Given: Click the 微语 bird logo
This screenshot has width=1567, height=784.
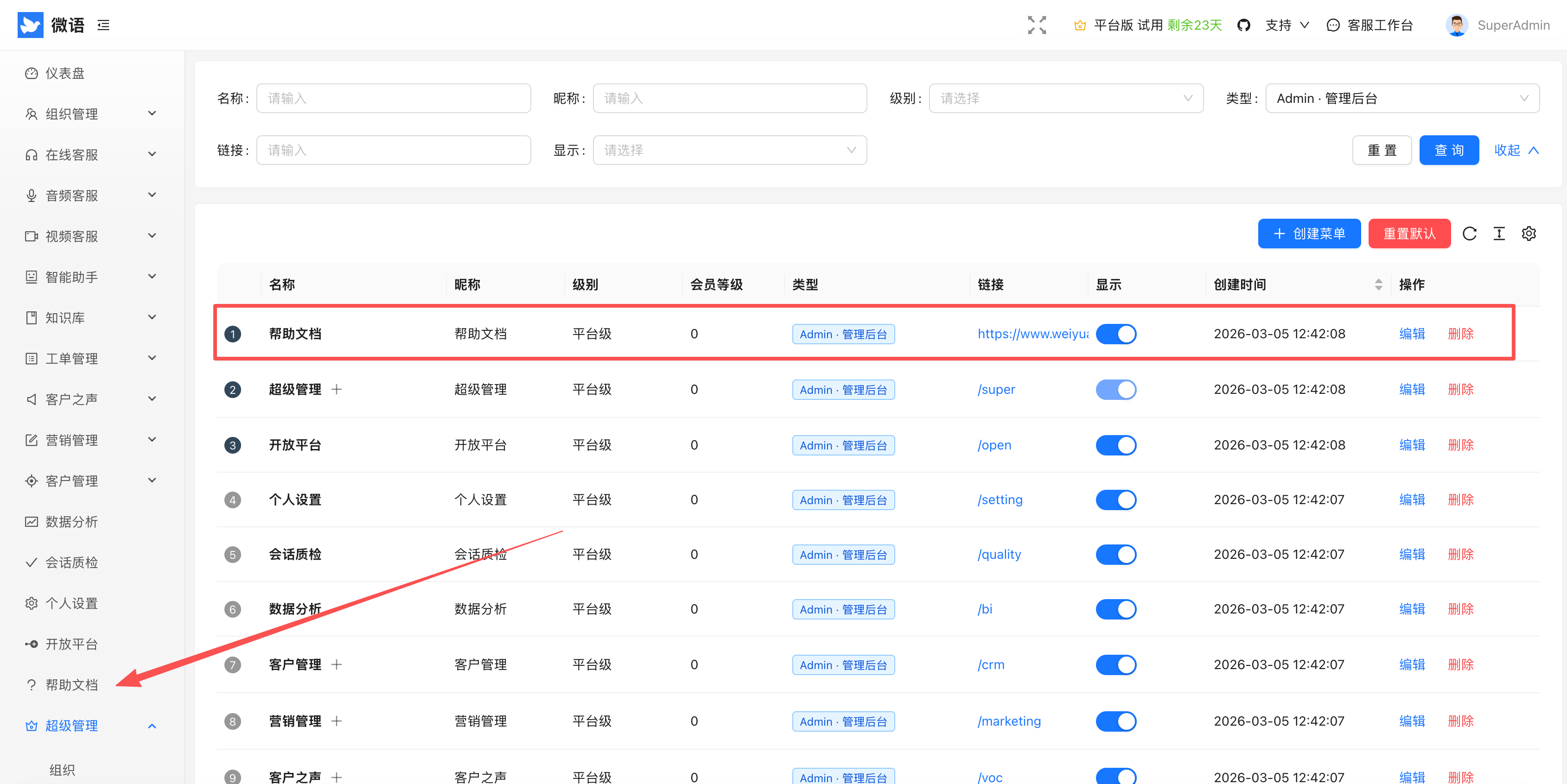Looking at the screenshot, I should coord(31,25).
